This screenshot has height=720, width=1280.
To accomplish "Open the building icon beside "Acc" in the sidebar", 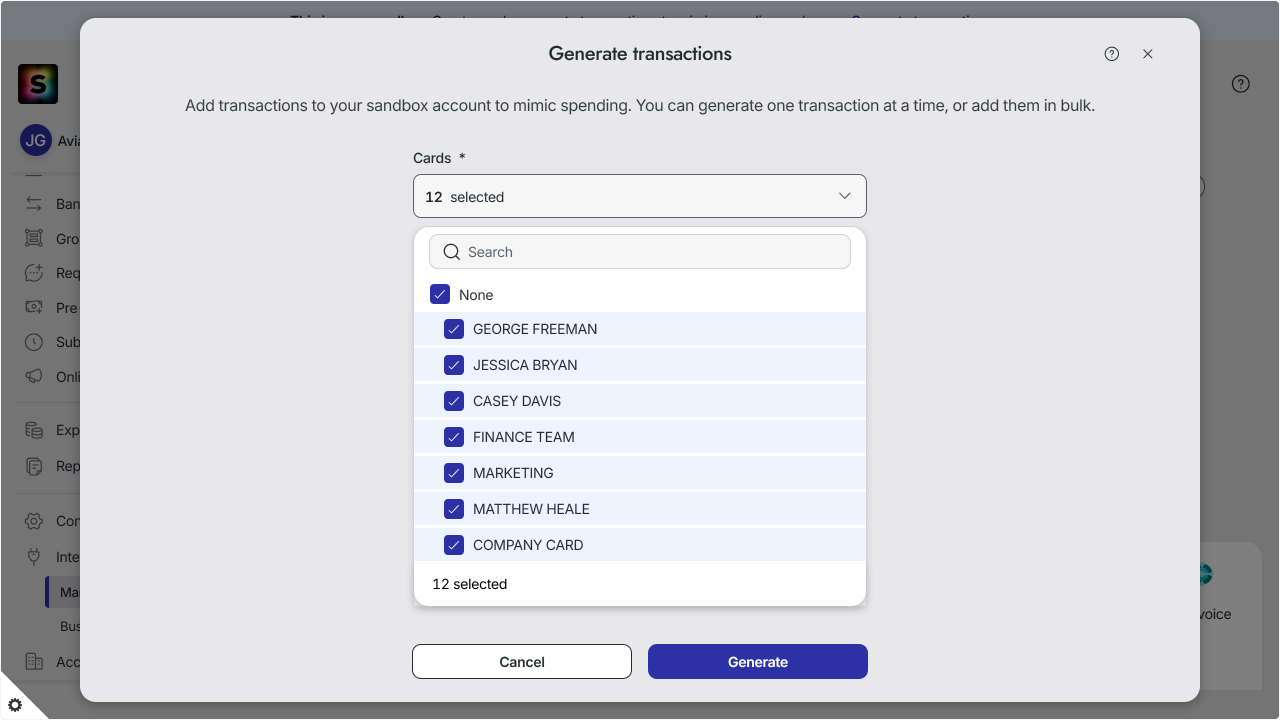I will coord(34,662).
